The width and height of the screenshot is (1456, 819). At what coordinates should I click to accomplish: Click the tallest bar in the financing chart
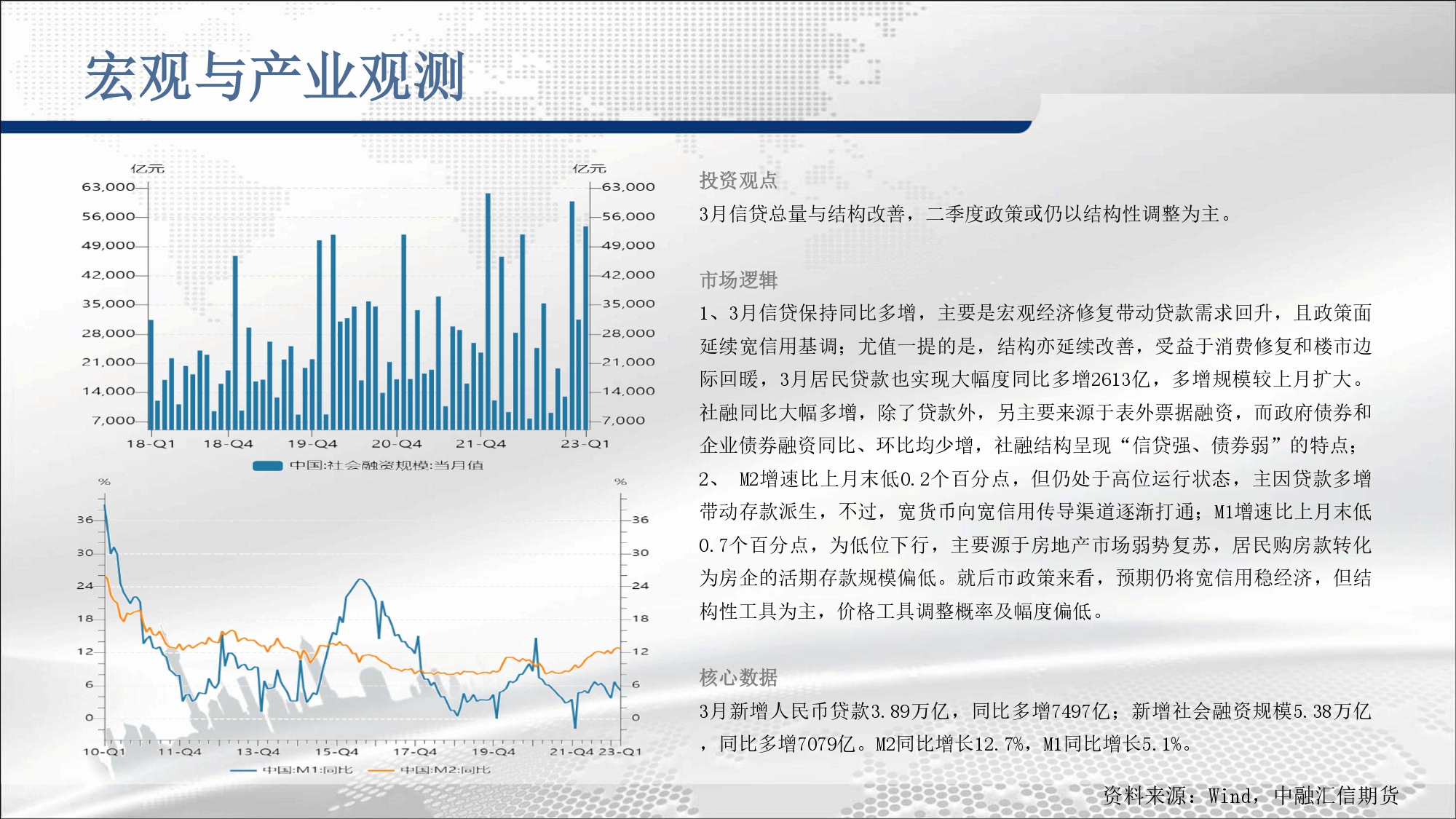click(x=488, y=312)
